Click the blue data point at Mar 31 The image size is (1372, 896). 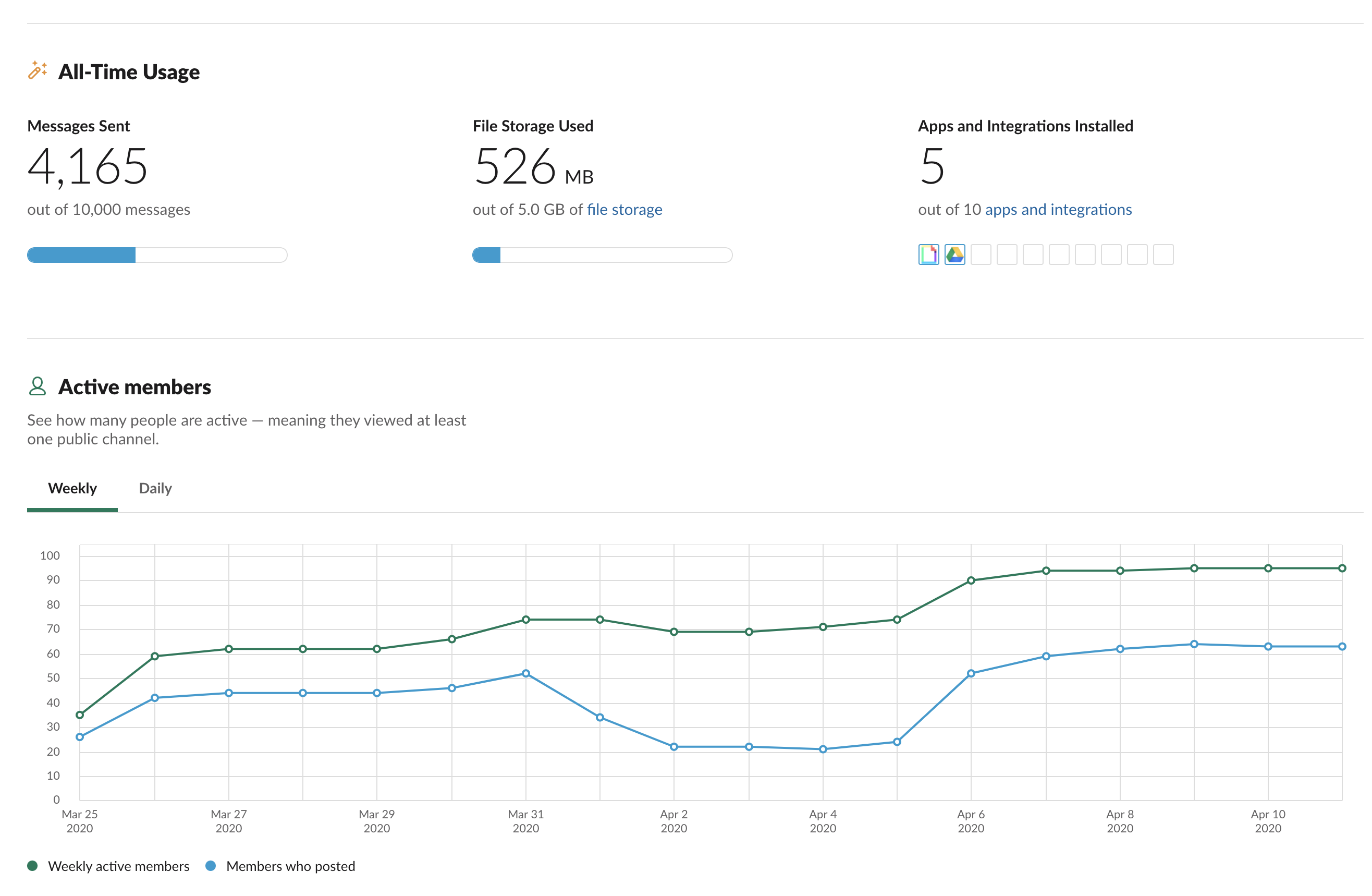[526, 673]
